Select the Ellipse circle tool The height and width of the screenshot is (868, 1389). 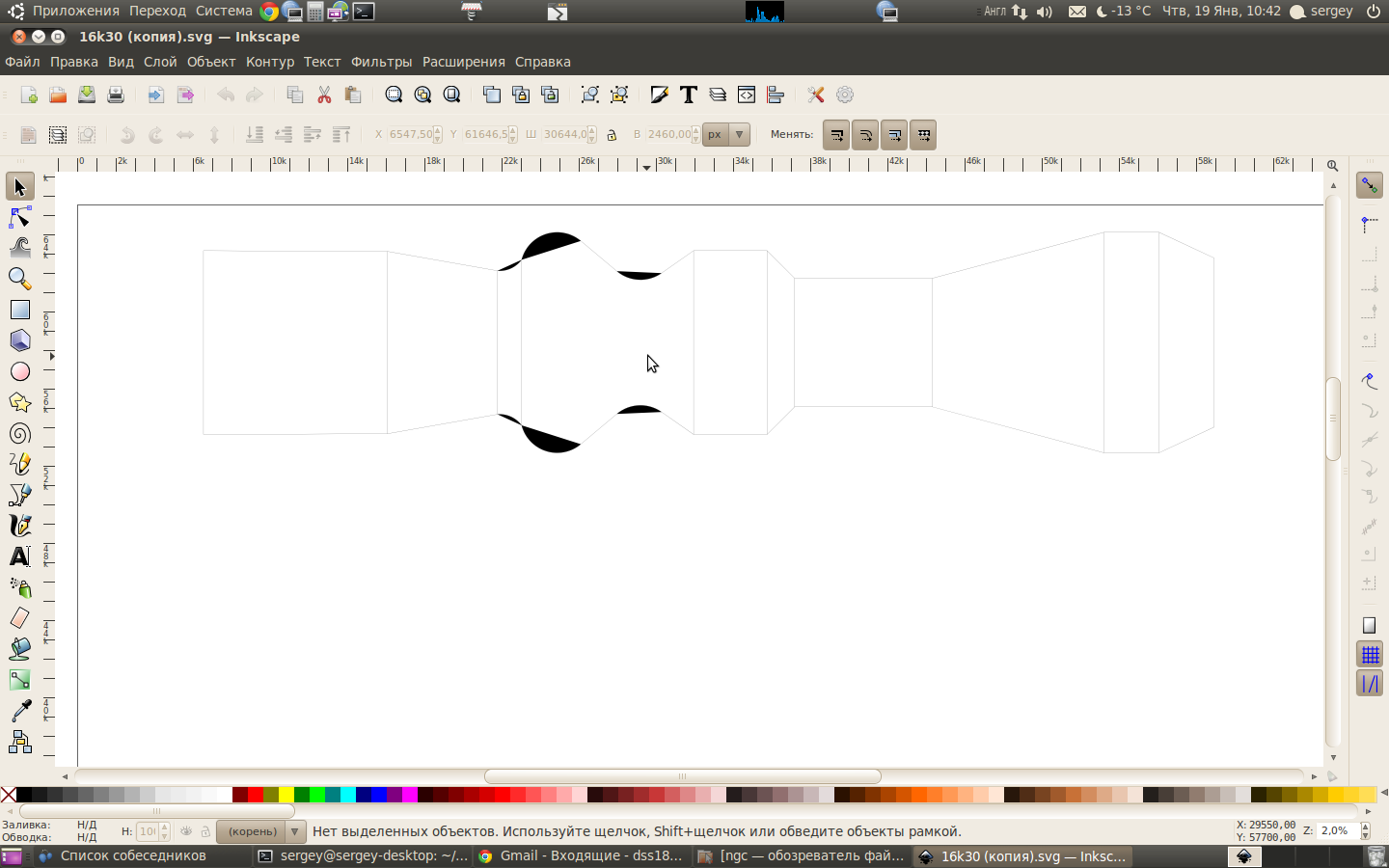[19, 371]
